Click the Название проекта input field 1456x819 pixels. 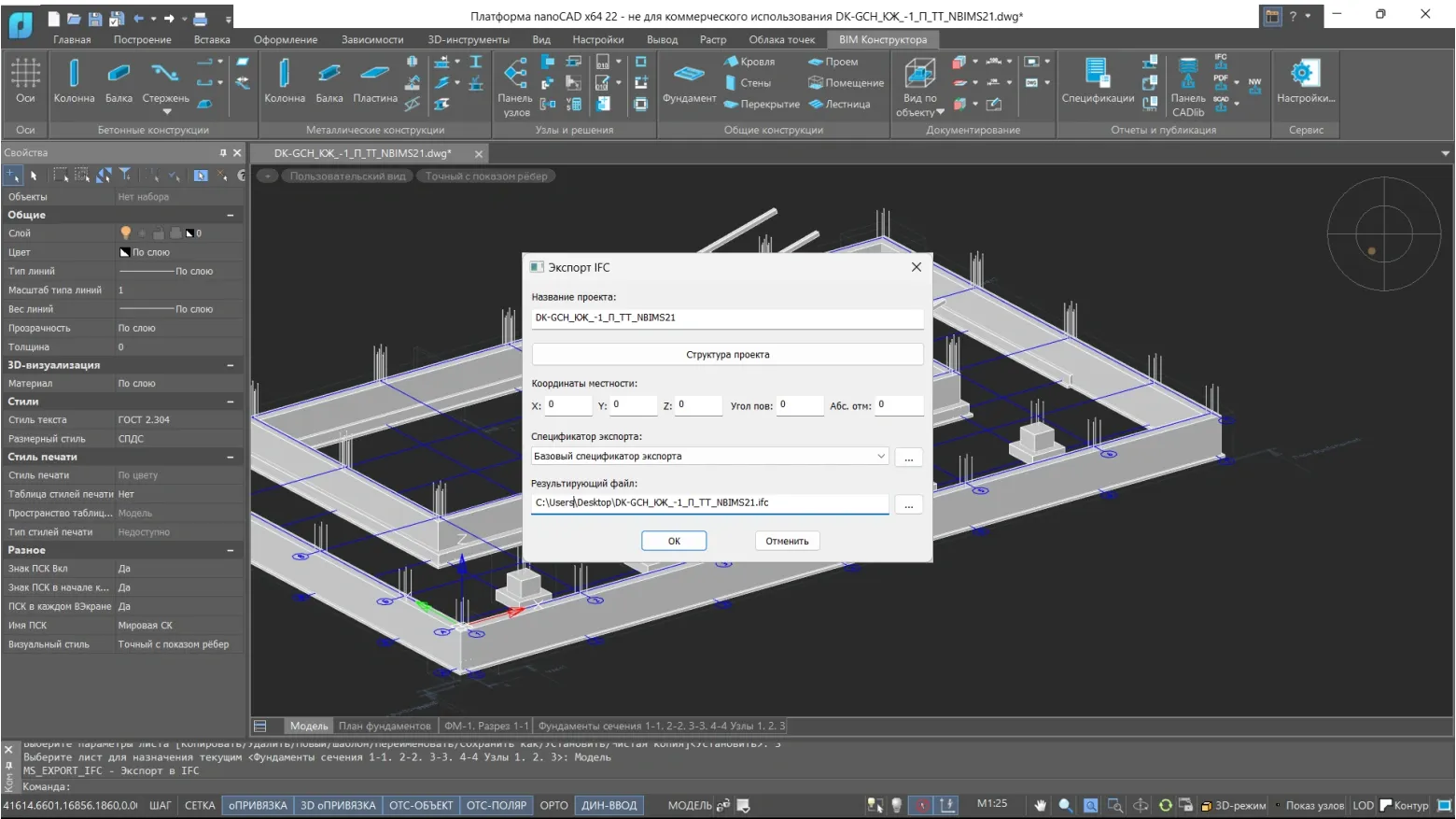727,318
